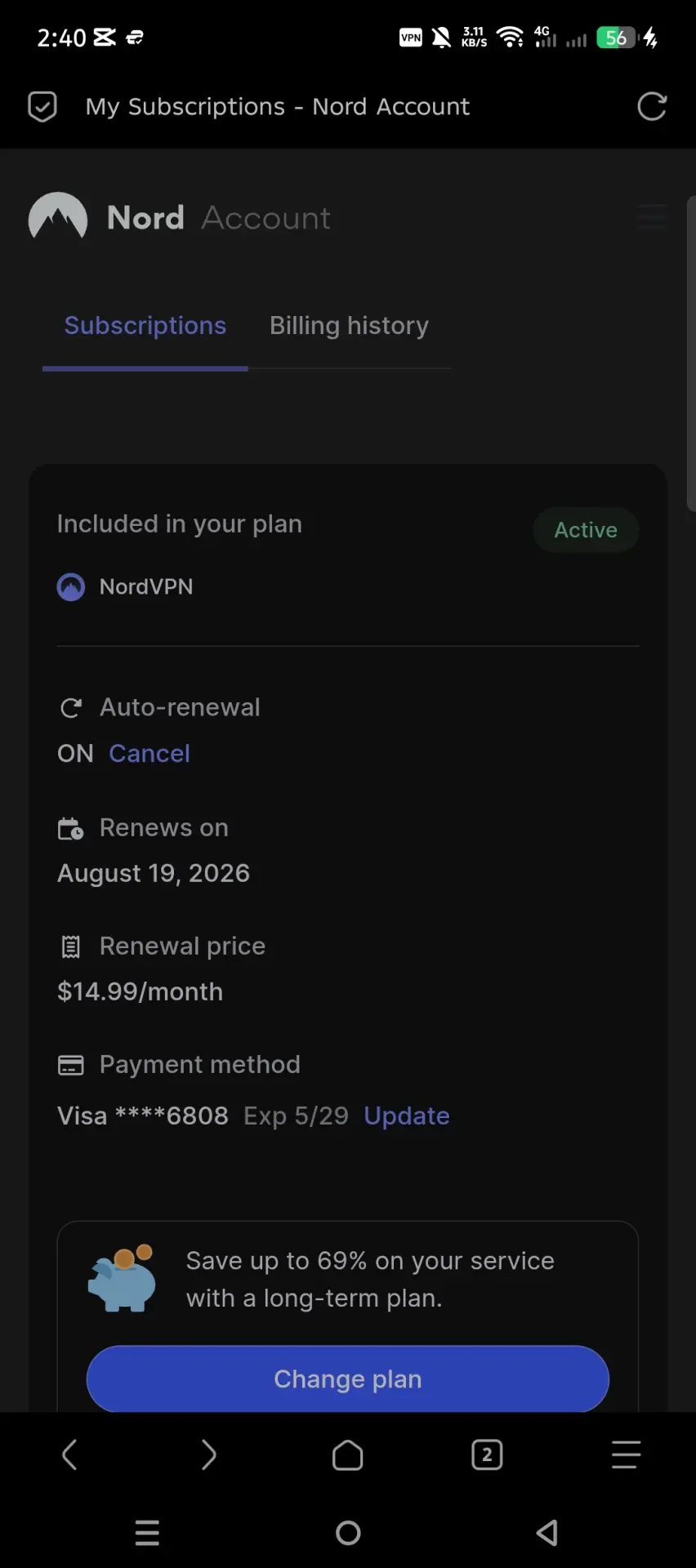Tap the Nord mountain logo
696x1568 pixels.
point(58,216)
